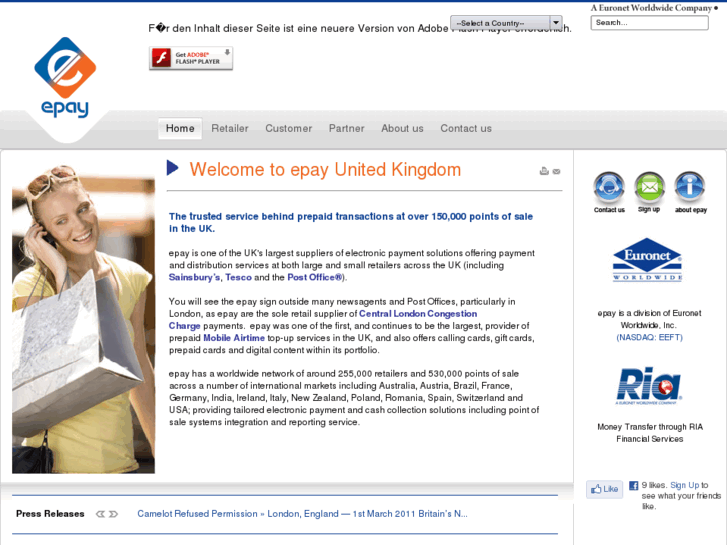Open the Customer menu item
This screenshot has height=545, width=727.
288,128
